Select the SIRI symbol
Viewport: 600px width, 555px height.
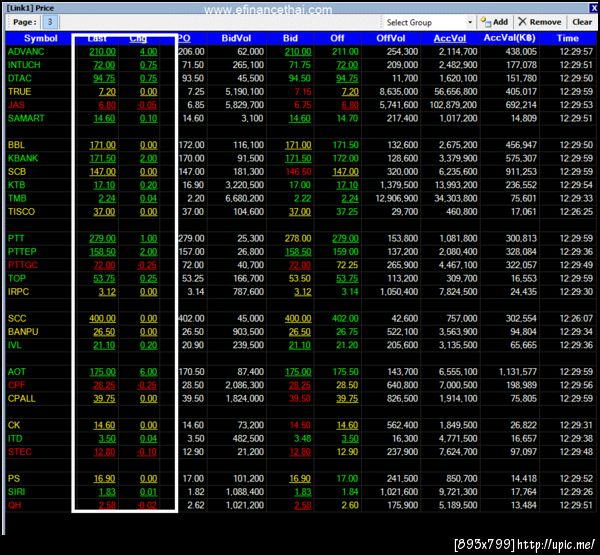point(16,492)
